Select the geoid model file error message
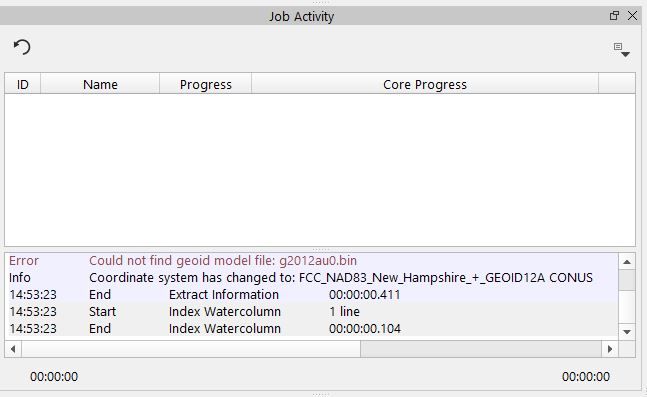 point(223,261)
